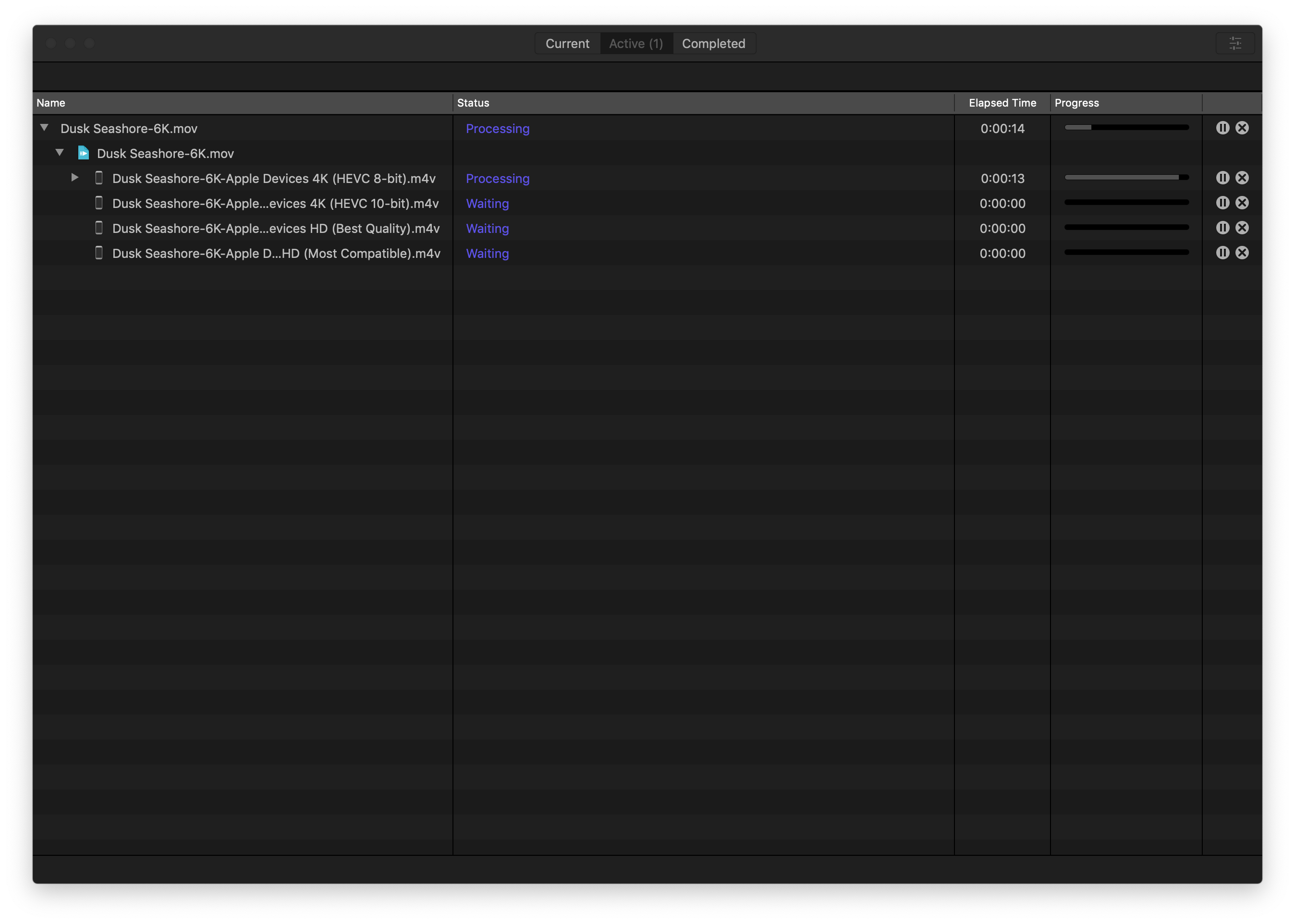Cancel the HEVC 10-bit waiting job
1295x924 pixels.
click(1242, 203)
